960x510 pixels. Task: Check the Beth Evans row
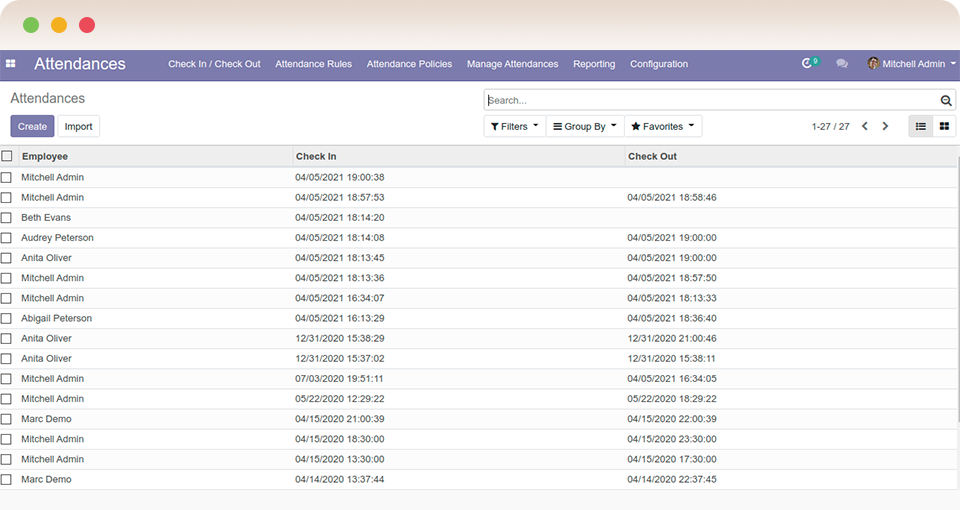coord(6,218)
